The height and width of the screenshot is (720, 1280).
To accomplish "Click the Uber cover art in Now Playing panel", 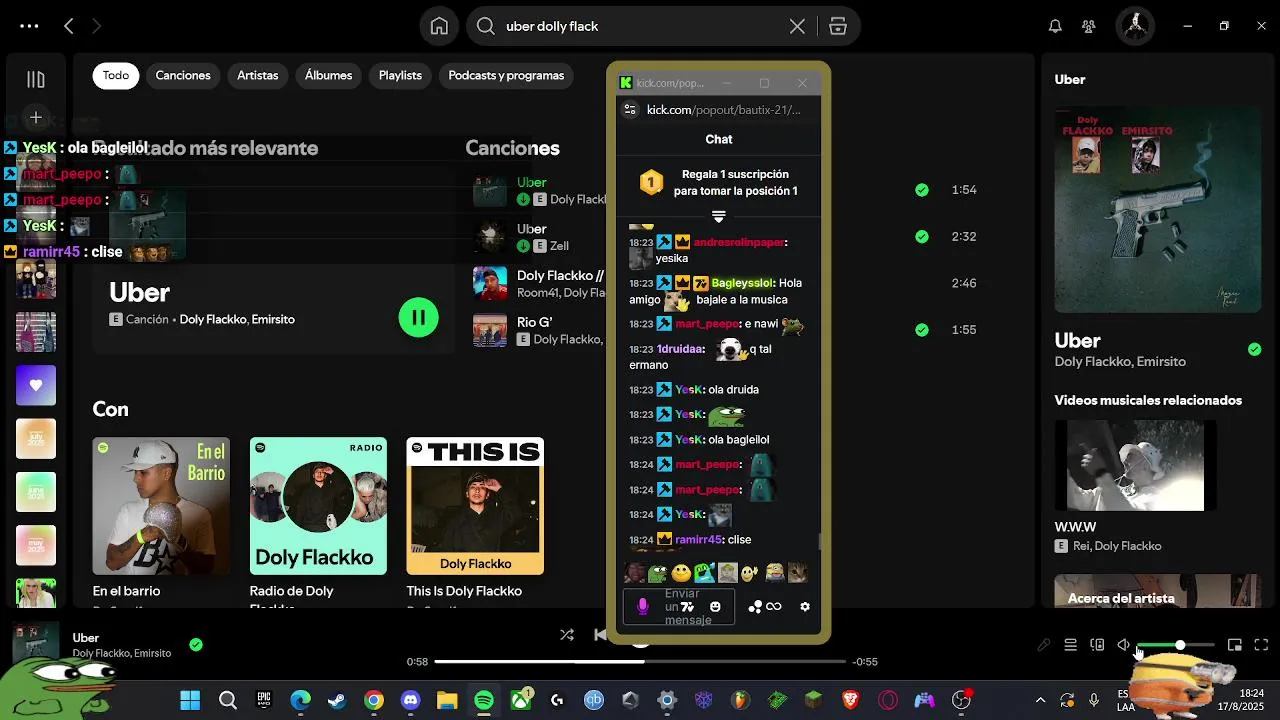I will [x=1157, y=210].
